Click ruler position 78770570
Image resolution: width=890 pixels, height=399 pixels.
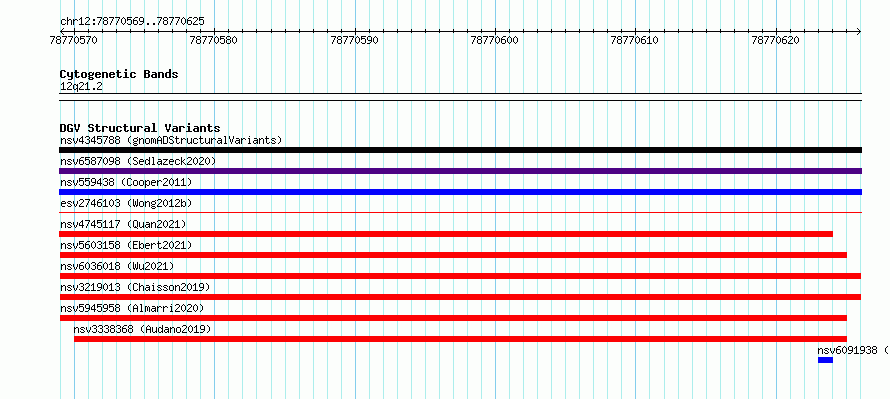[x=74, y=40]
